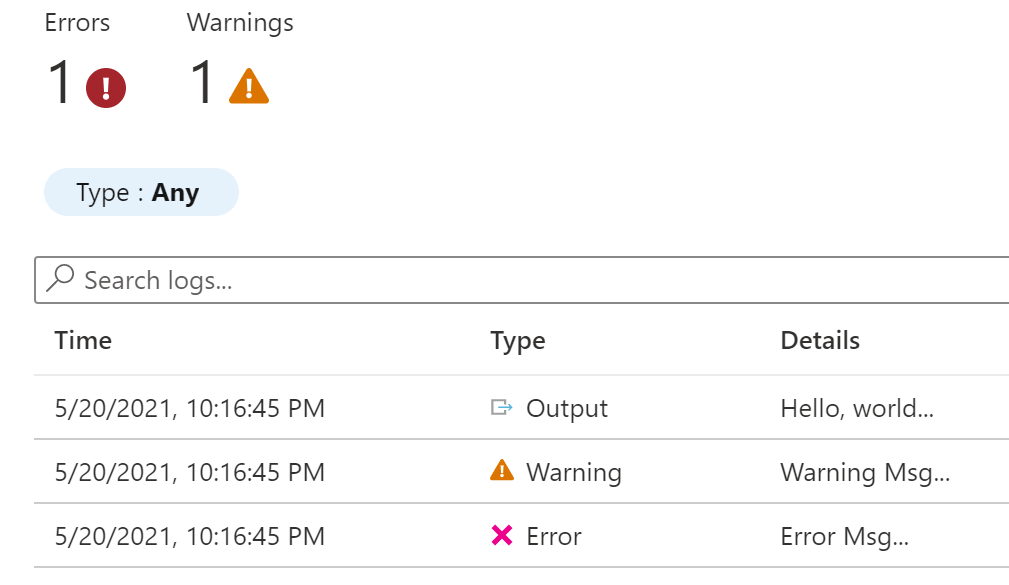Click the Warnings count number
Screen dimensions: 1009x585
(x=203, y=83)
